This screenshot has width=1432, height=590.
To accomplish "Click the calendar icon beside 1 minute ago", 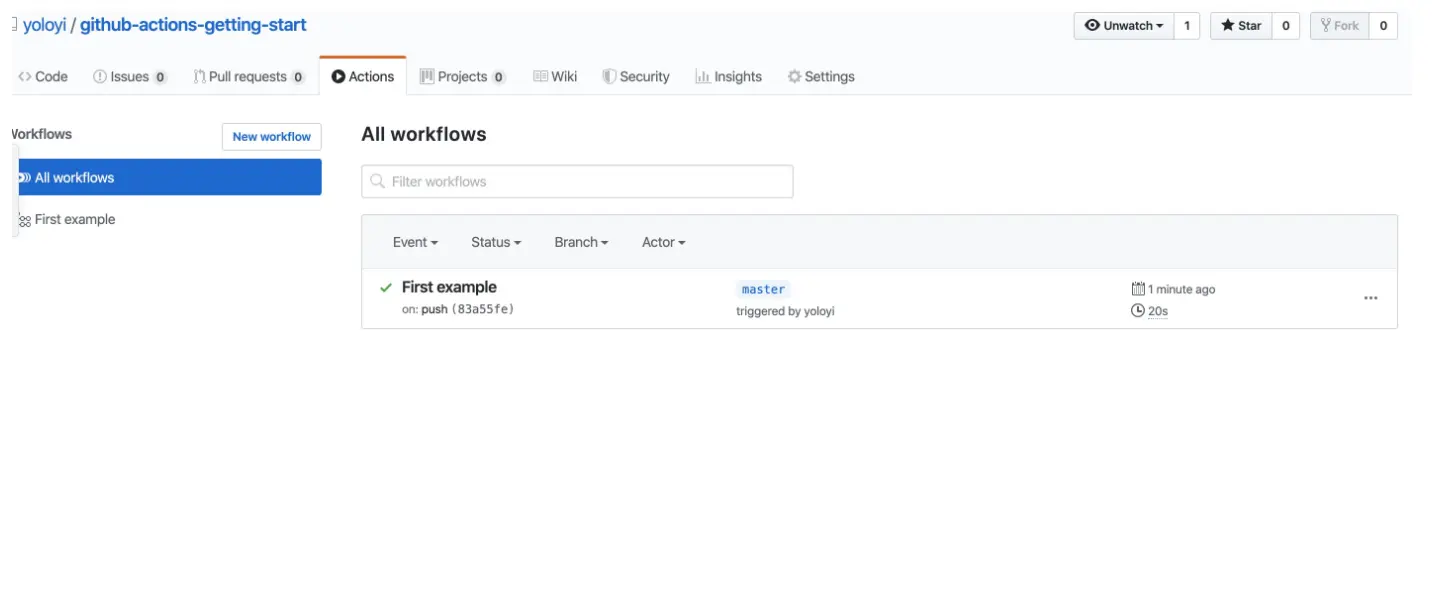I will (x=1138, y=289).
